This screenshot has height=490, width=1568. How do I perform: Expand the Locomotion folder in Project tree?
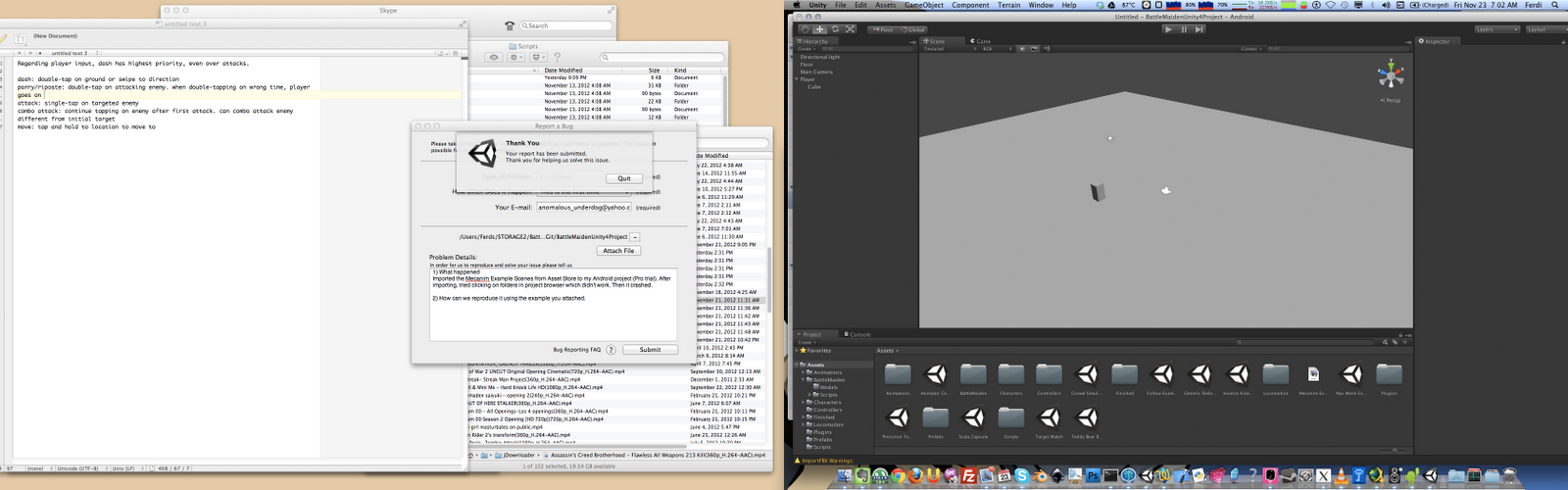tap(805, 424)
